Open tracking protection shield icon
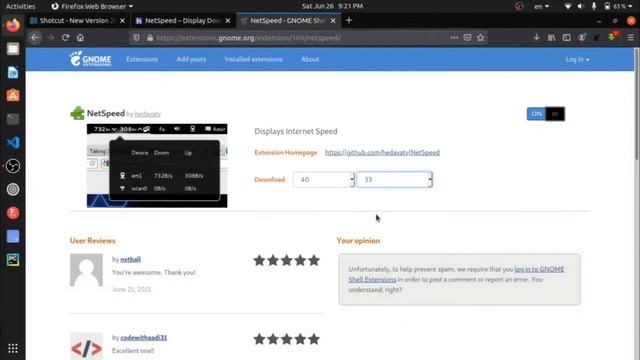Viewport: 640px width, 360px height. pos(136,38)
